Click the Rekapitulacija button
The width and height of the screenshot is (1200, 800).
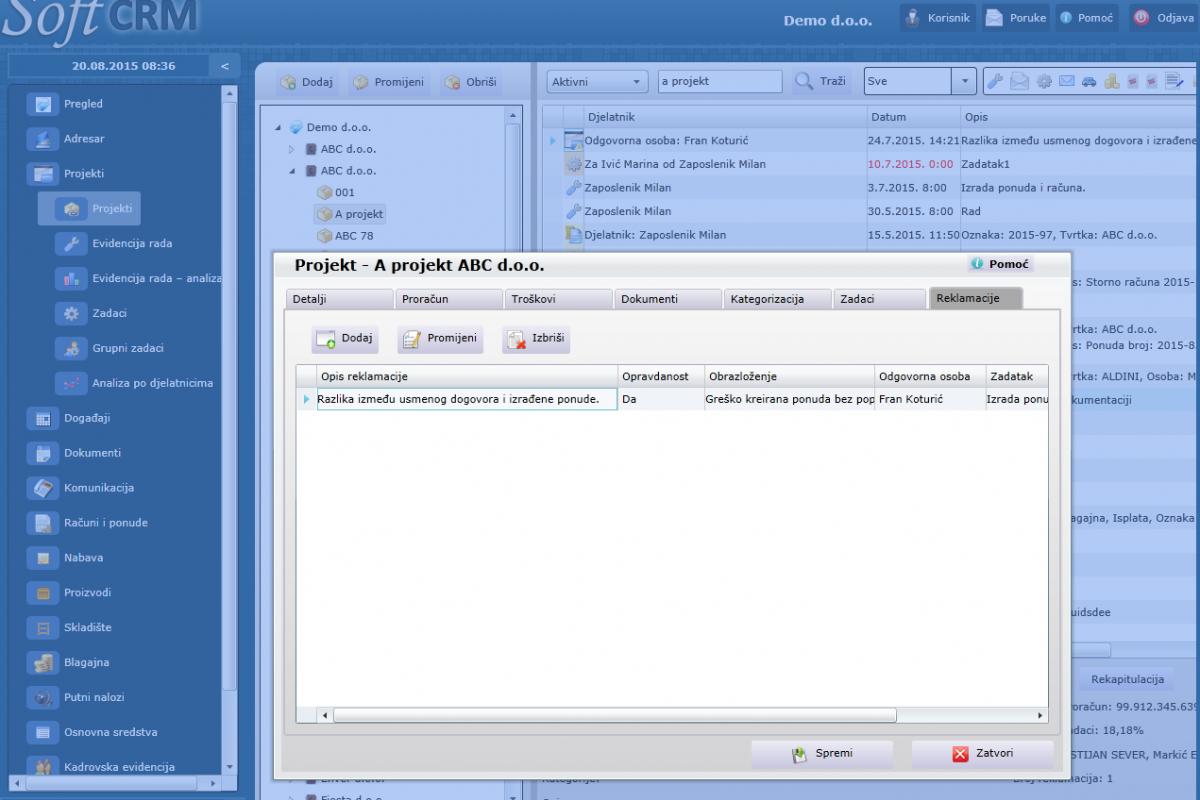tap(1127, 680)
